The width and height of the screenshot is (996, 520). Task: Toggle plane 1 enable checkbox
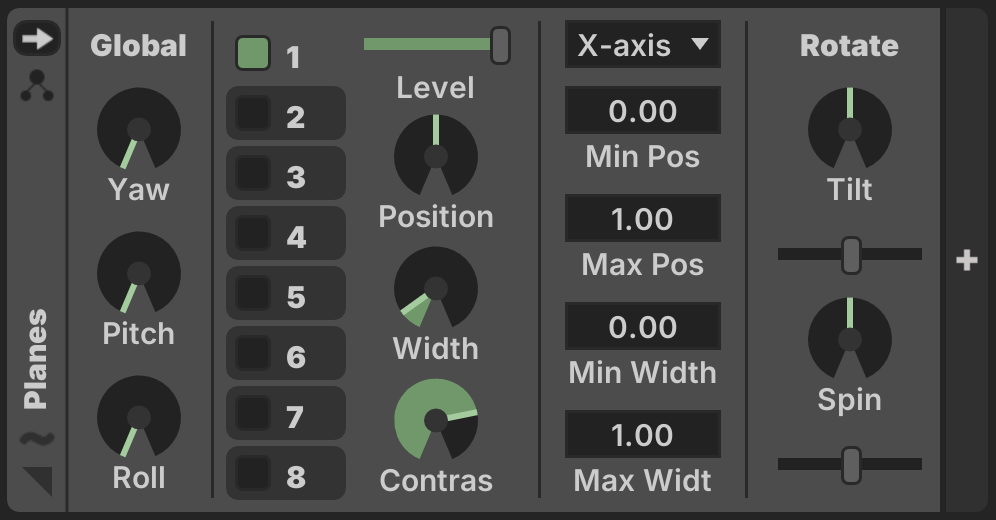click(253, 53)
